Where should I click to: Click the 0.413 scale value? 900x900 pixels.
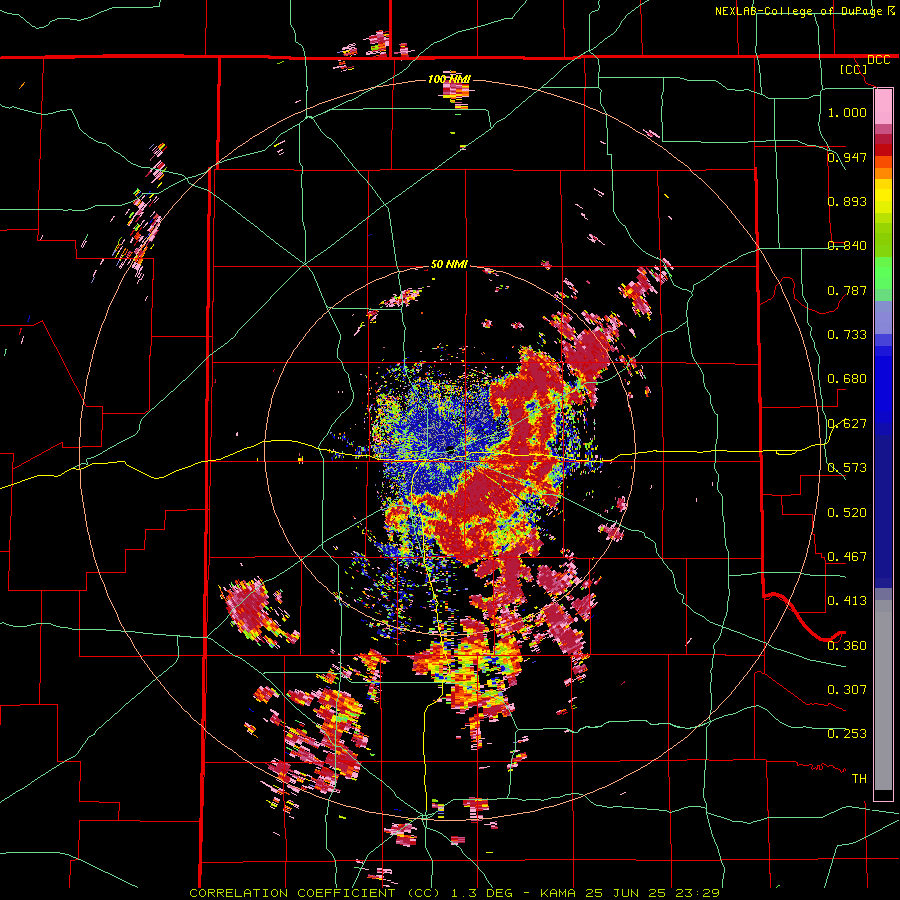pos(847,600)
